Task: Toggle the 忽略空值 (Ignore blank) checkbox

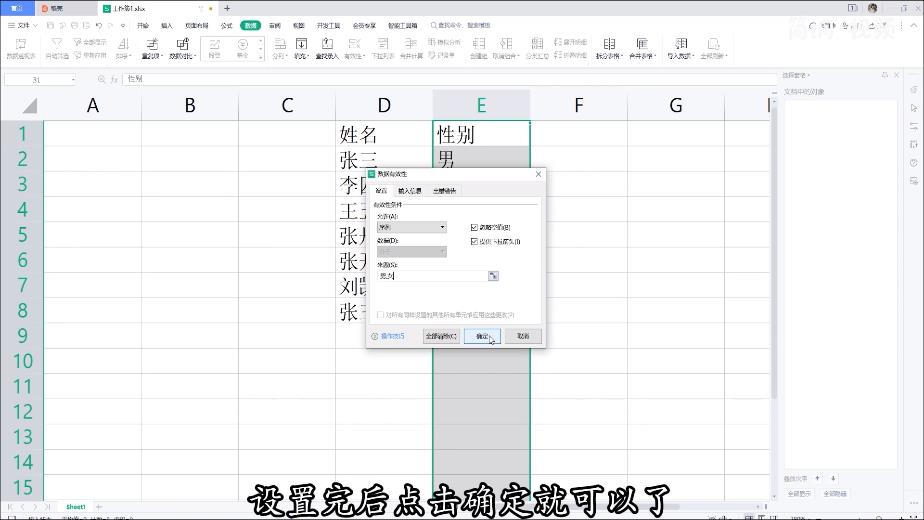Action: 474,227
